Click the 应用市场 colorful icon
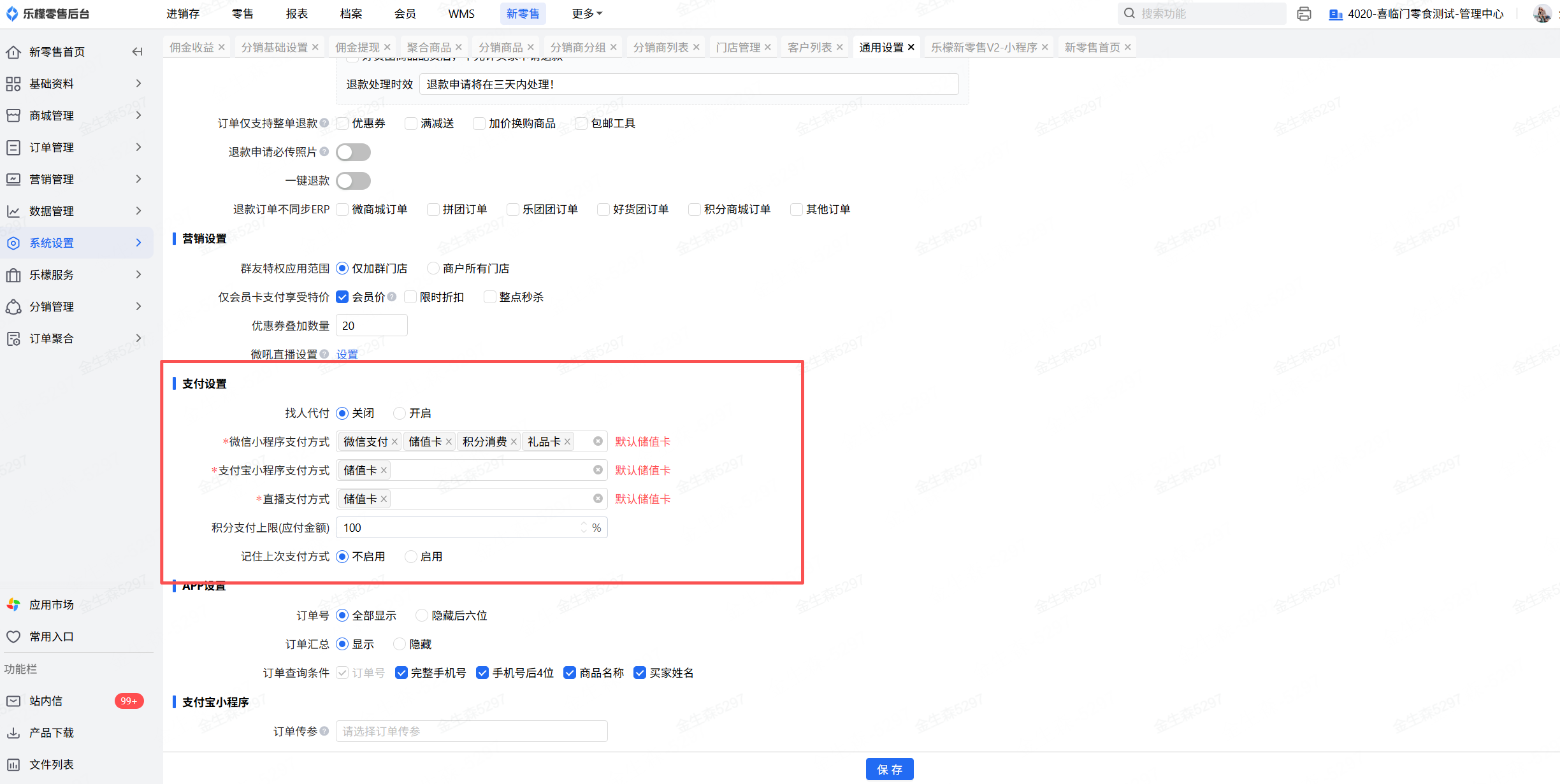Image resolution: width=1560 pixels, height=784 pixels. (13, 604)
